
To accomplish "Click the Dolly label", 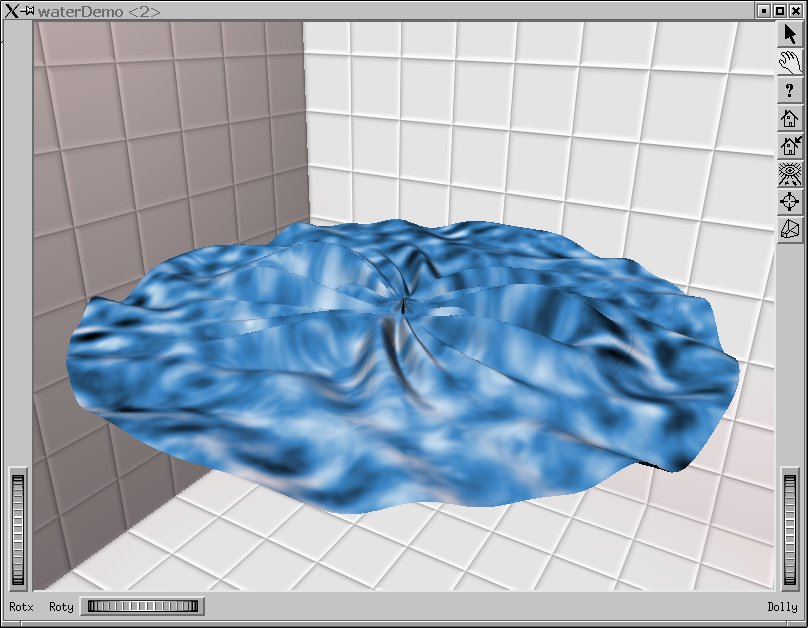I will click(782, 607).
